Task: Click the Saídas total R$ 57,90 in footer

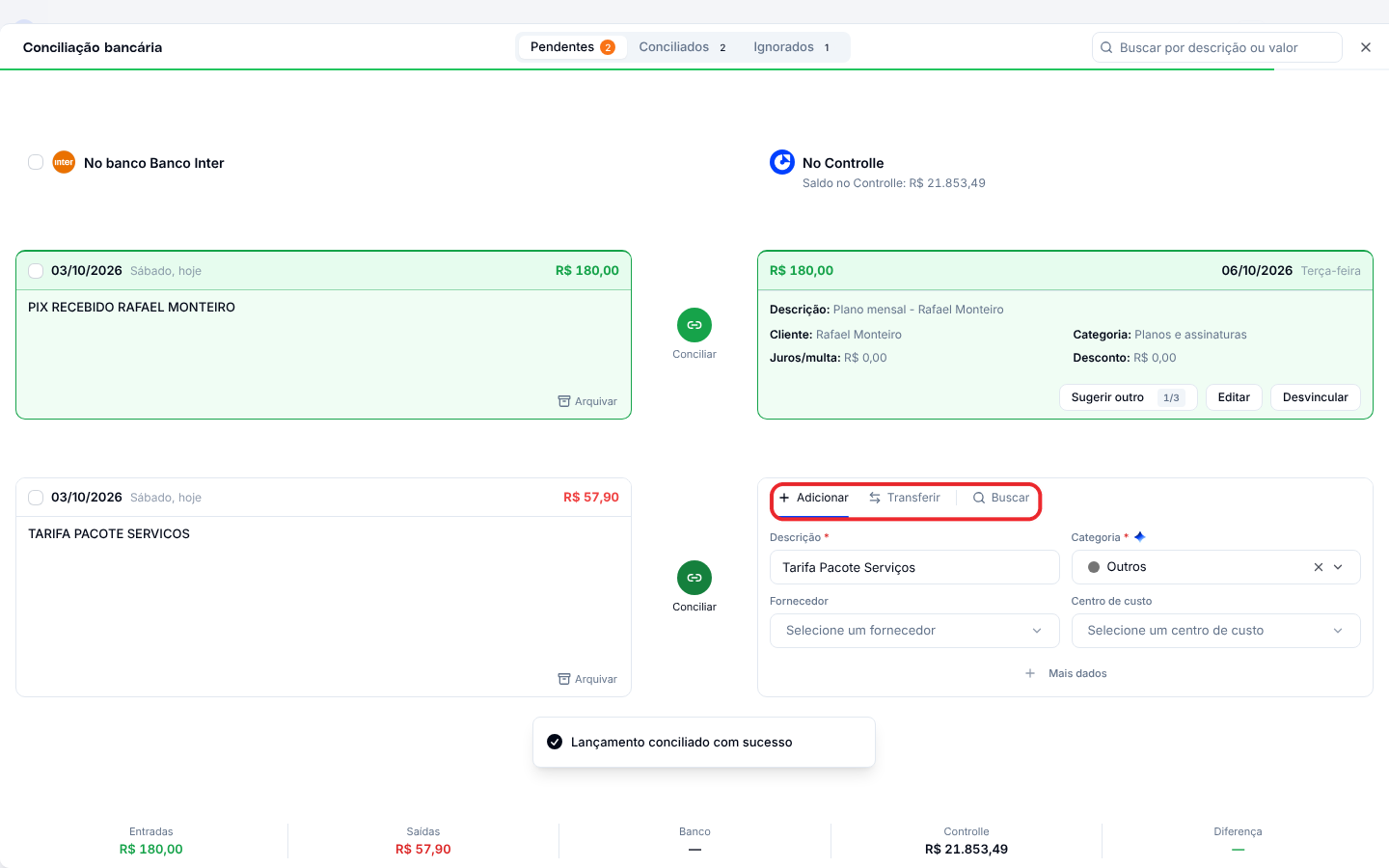Action: [423, 850]
